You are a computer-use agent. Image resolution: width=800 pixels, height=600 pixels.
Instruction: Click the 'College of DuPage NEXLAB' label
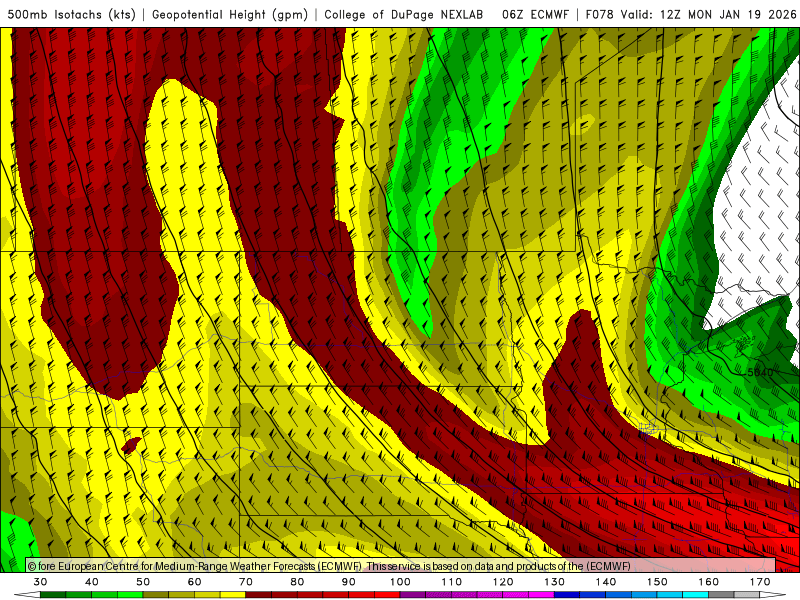click(x=404, y=15)
